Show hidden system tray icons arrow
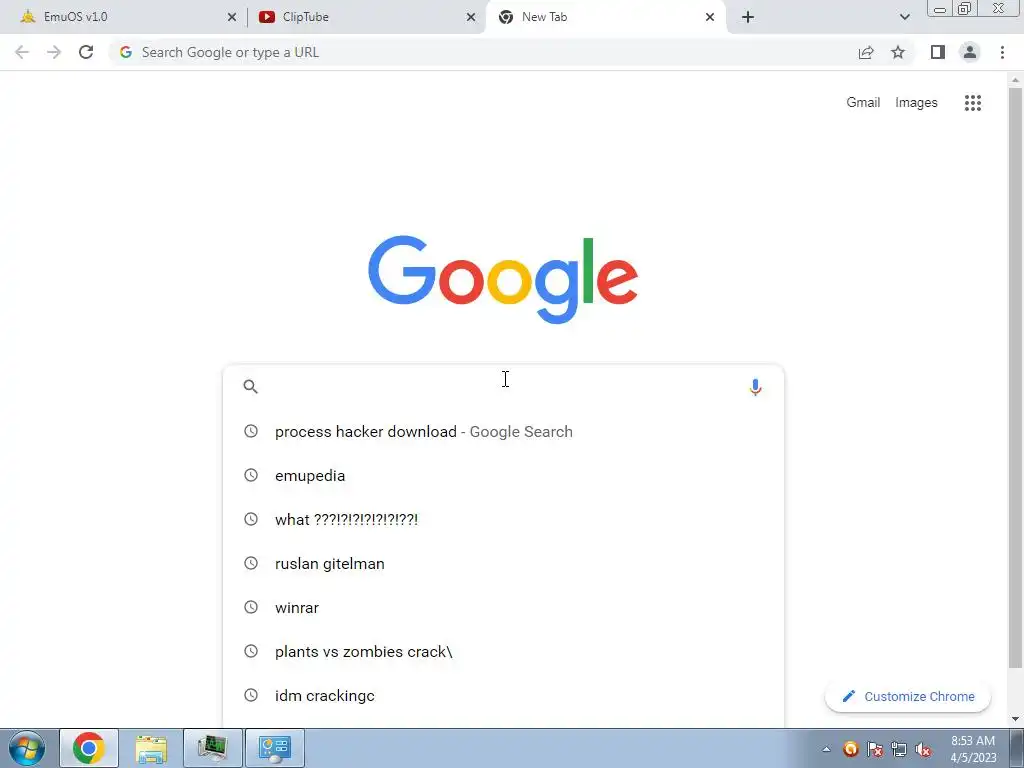Image resolution: width=1024 pixels, height=768 pixels. 826,749
